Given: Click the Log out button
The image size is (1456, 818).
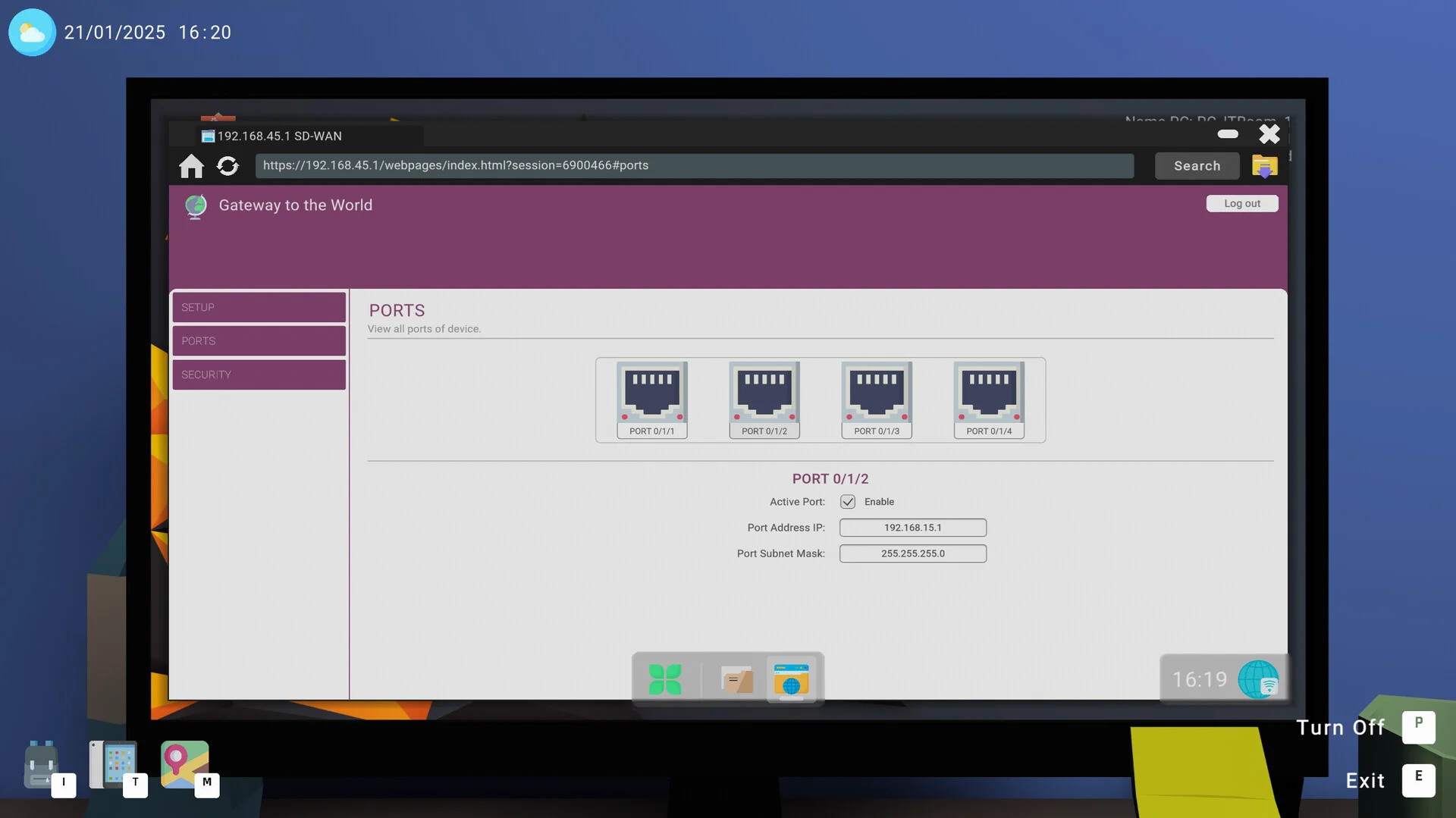Looking at the screenshot, I should (x=1241, y=203).
